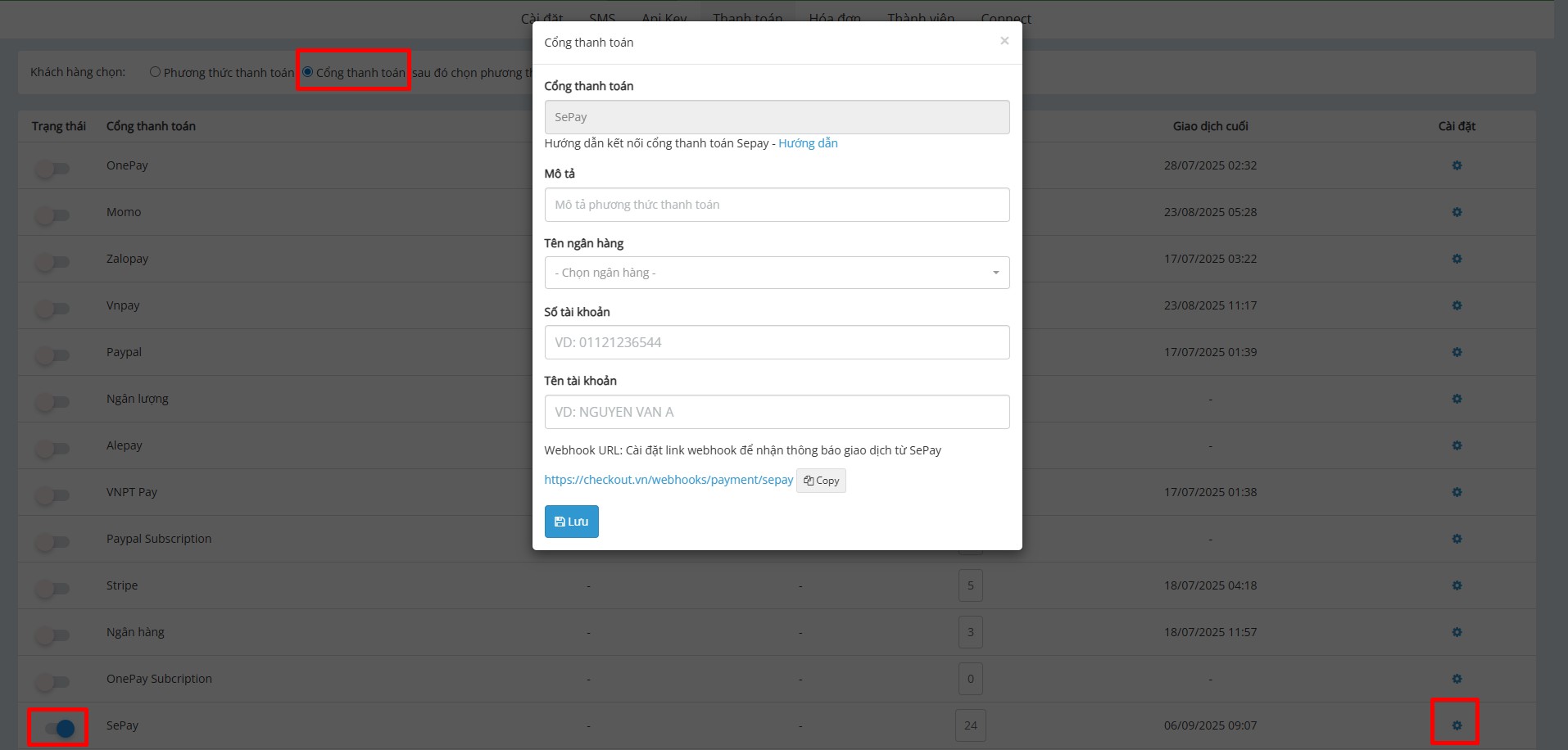Open settings gear for Zalopay row
The width and height of the screenshot is (1568, 750).
point(1457,259)
